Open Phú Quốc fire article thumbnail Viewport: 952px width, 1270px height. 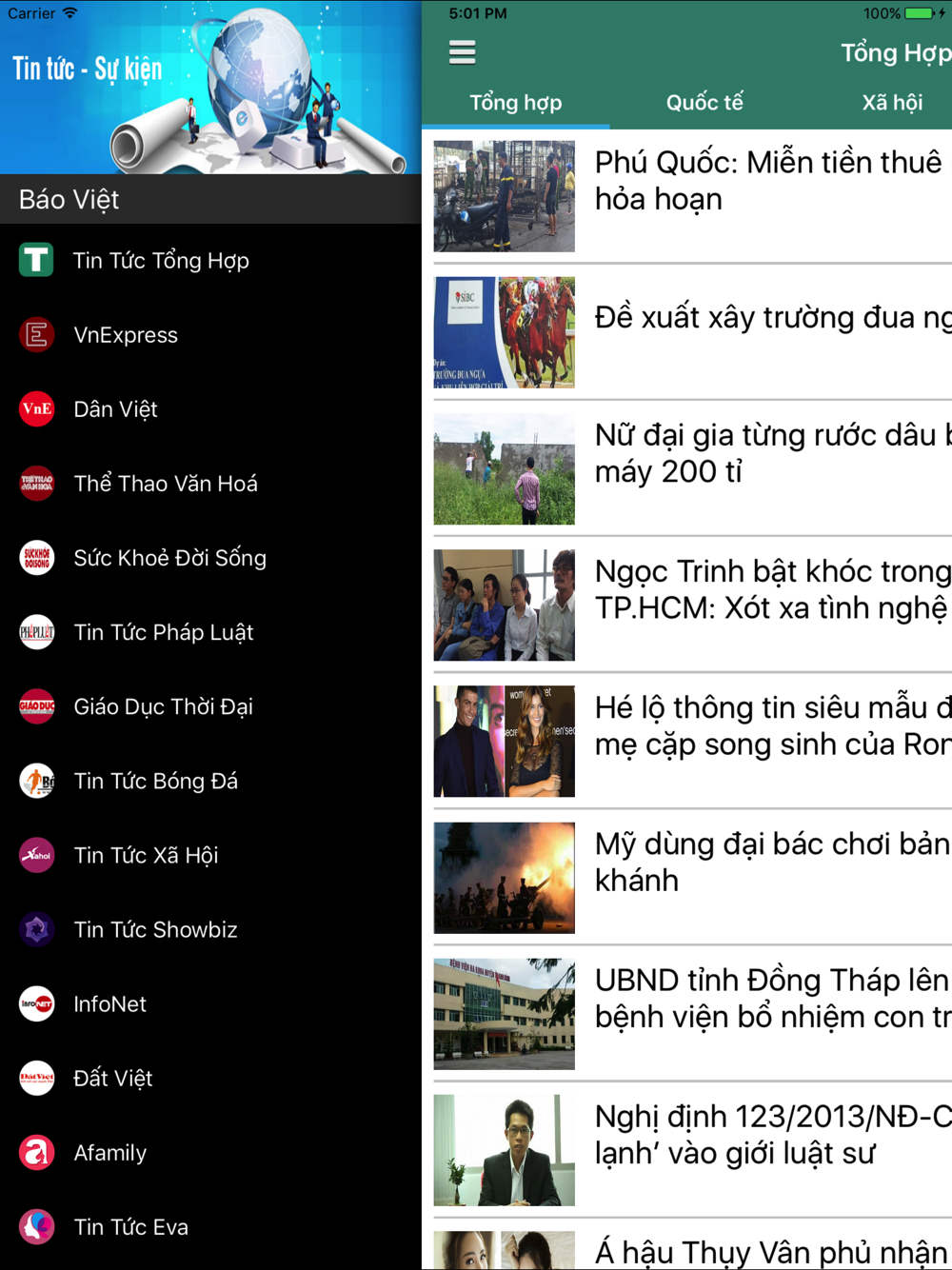(x=505, y=196)
